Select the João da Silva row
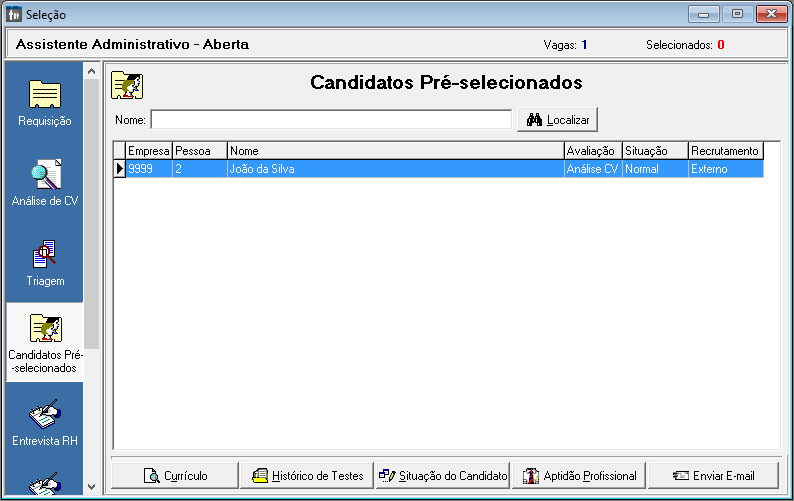 point(395,169)
